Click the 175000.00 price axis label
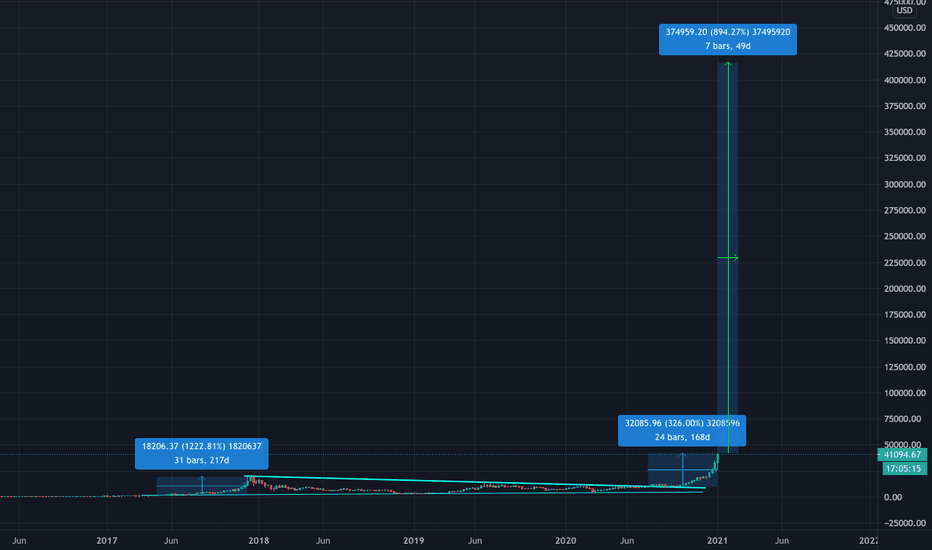 tap(905, 315)
